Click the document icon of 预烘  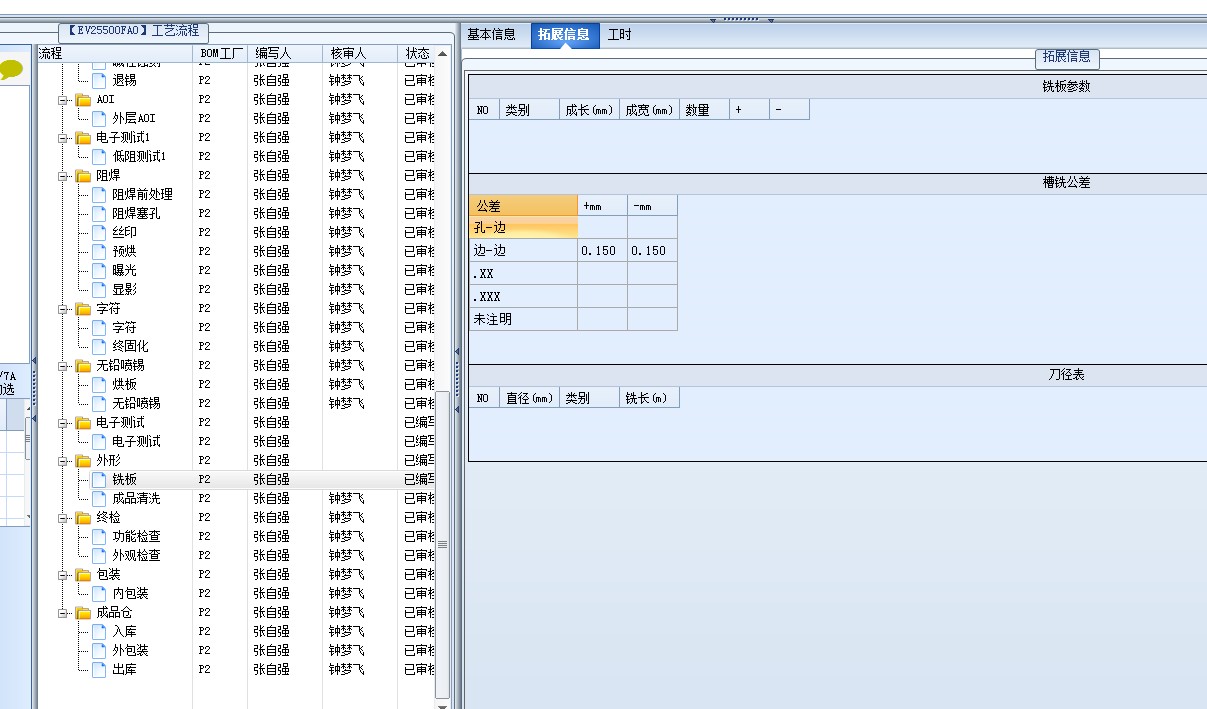click(x=99, y=251)
